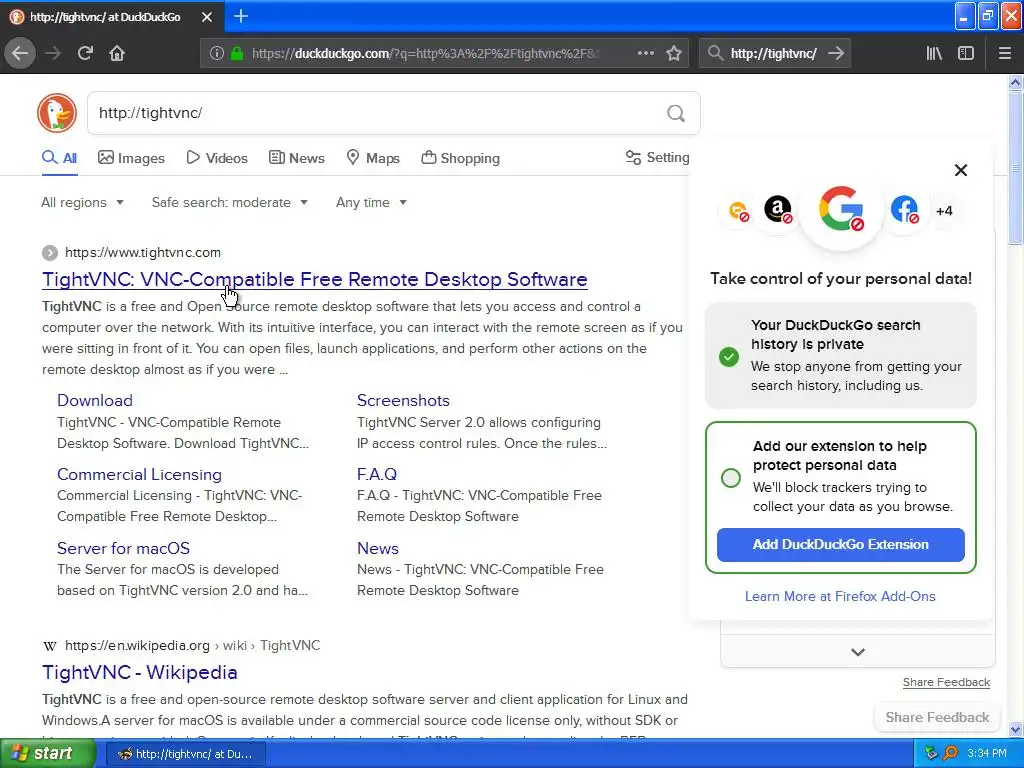Click the tightvnc.com result favicon
This screenshot has height=768, width=1024.
(50, 253)
